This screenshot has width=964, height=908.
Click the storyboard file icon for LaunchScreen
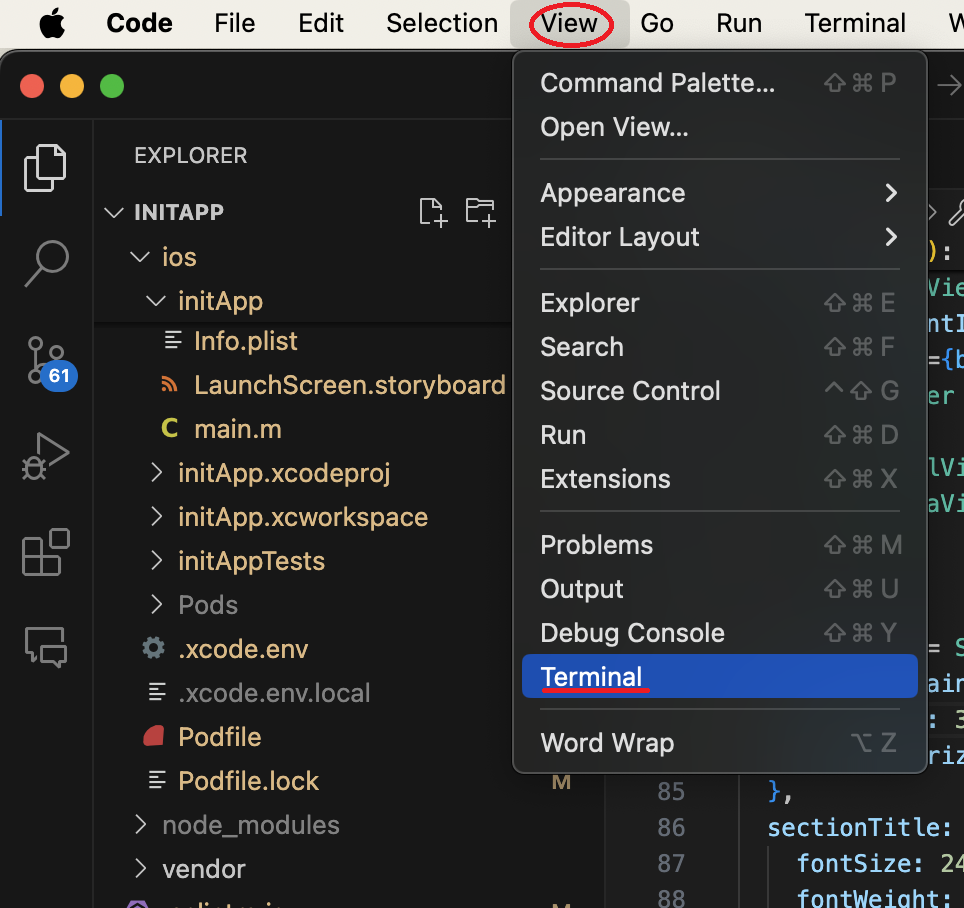pyautogui.click(x=170, y=385)
